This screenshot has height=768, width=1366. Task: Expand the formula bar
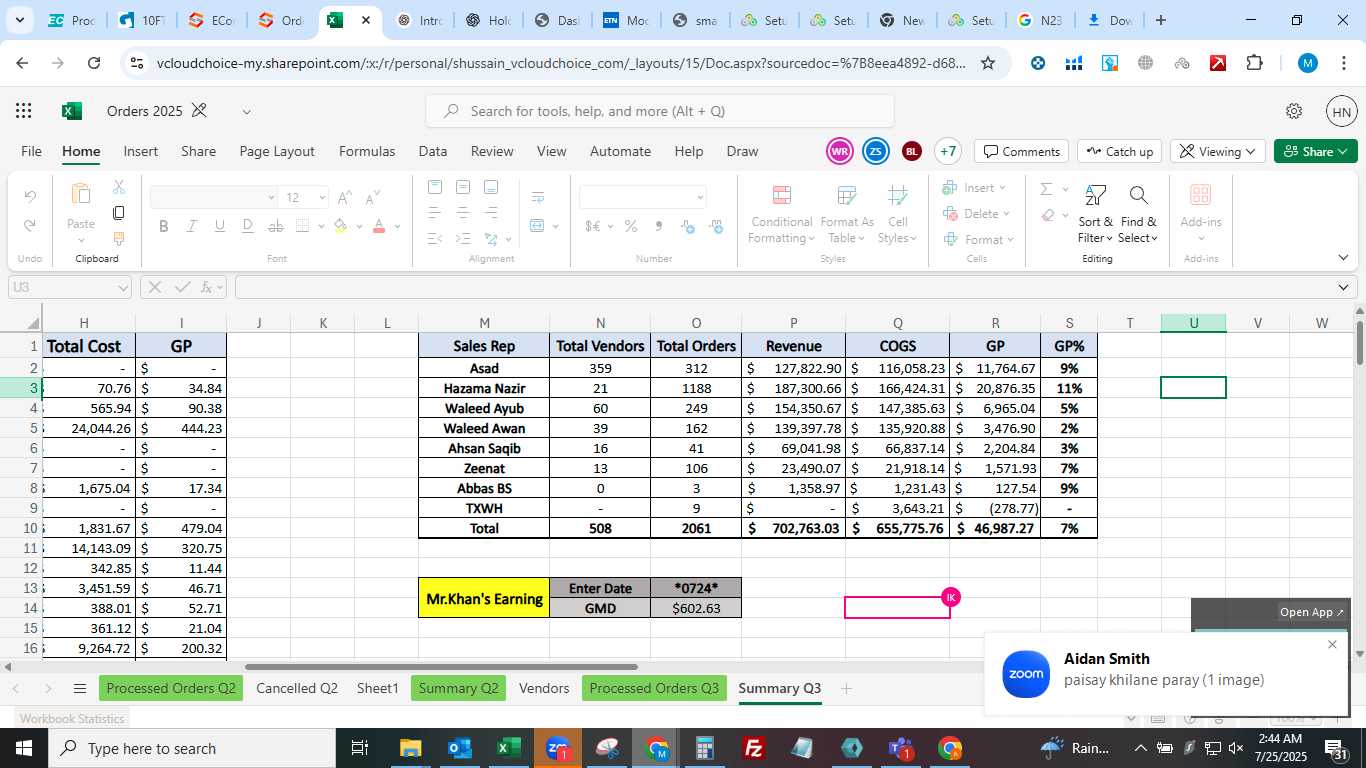pyautogui.click(x=1344, y=287)
